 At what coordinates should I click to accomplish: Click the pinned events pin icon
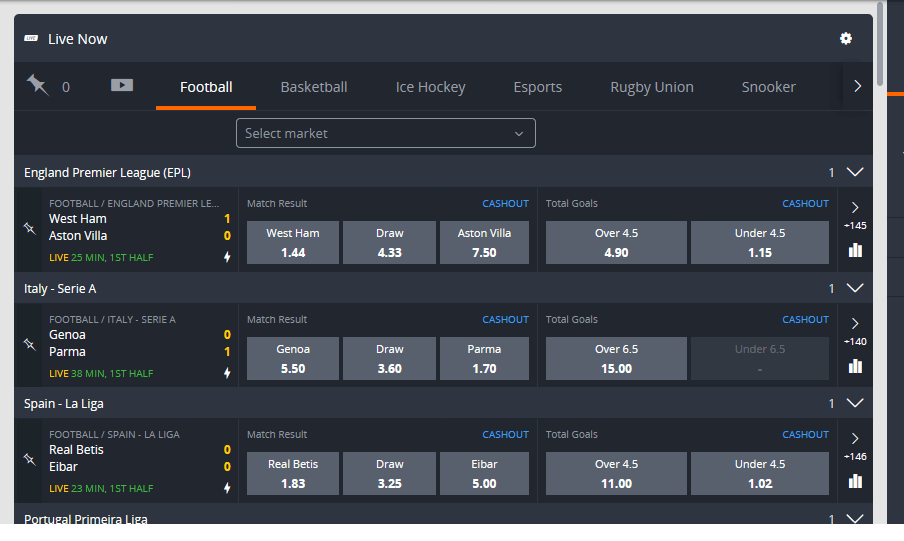[x=37, y=85]
